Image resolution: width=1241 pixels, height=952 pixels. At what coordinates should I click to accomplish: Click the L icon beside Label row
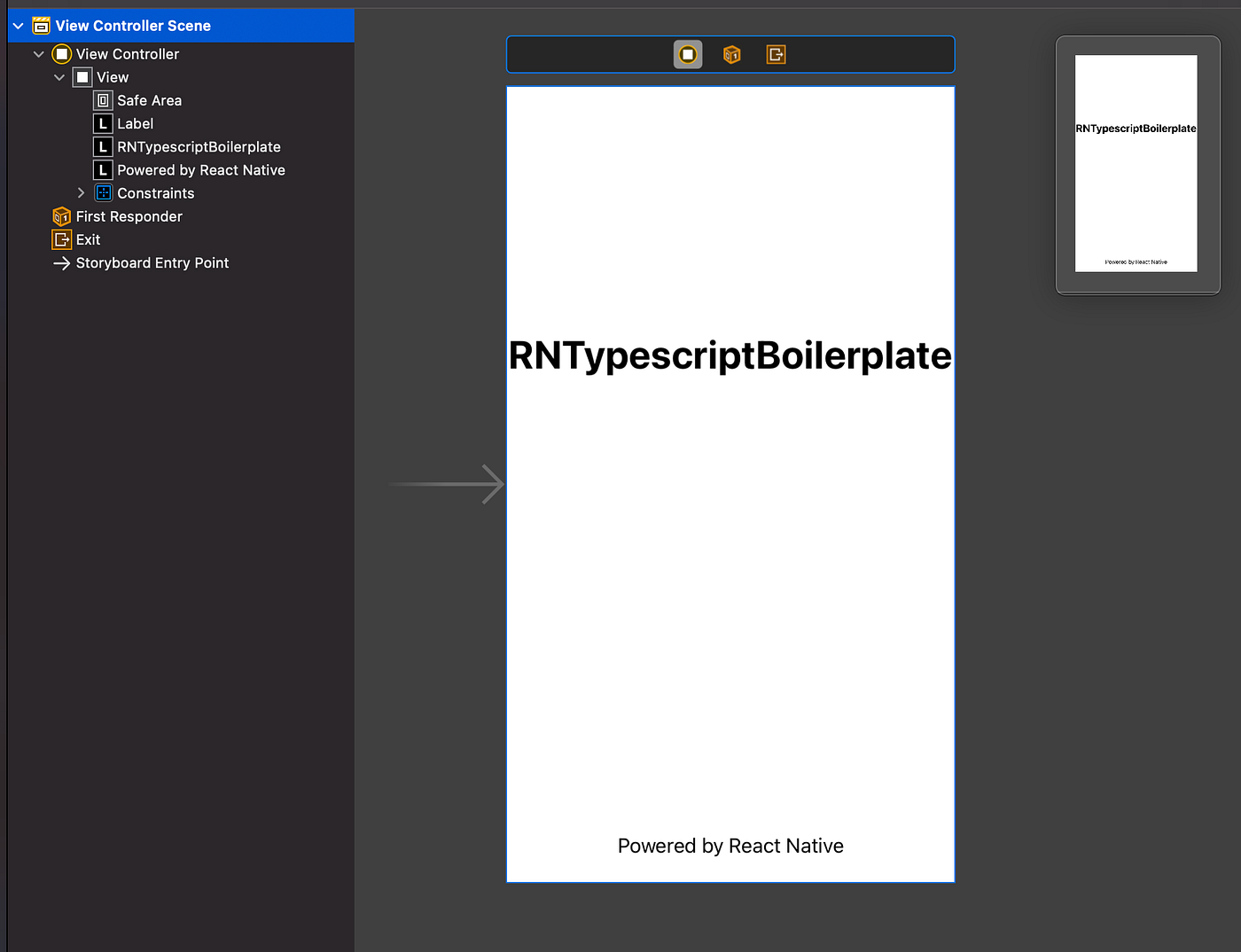tap(103, 124)
